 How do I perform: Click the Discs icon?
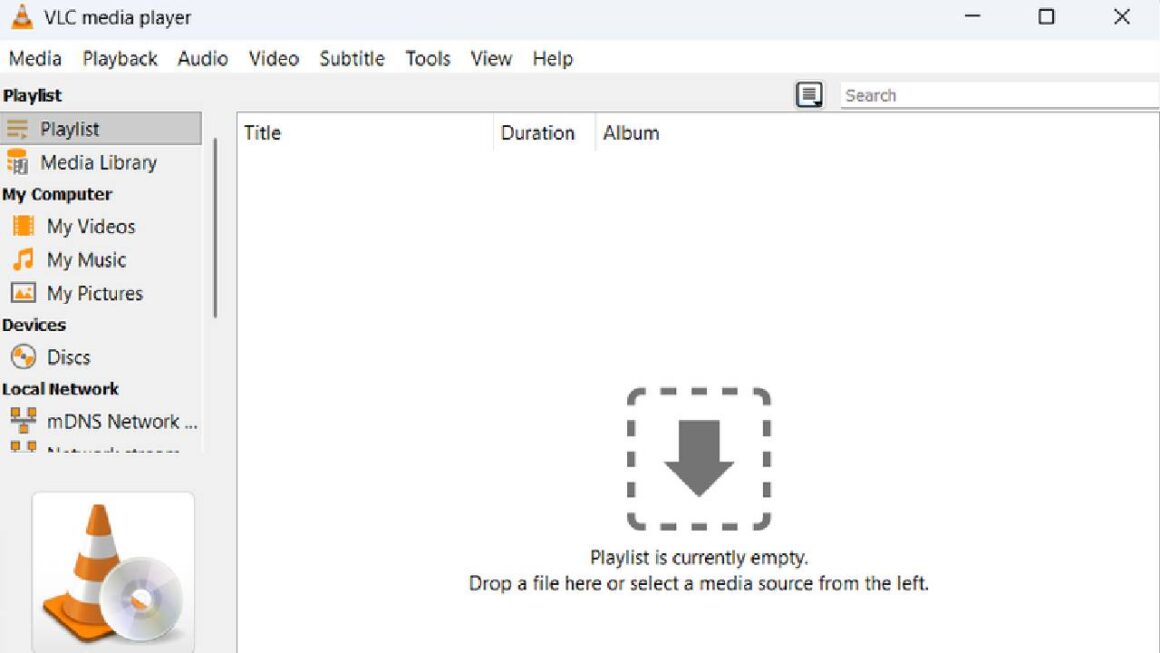coord(23,357)
